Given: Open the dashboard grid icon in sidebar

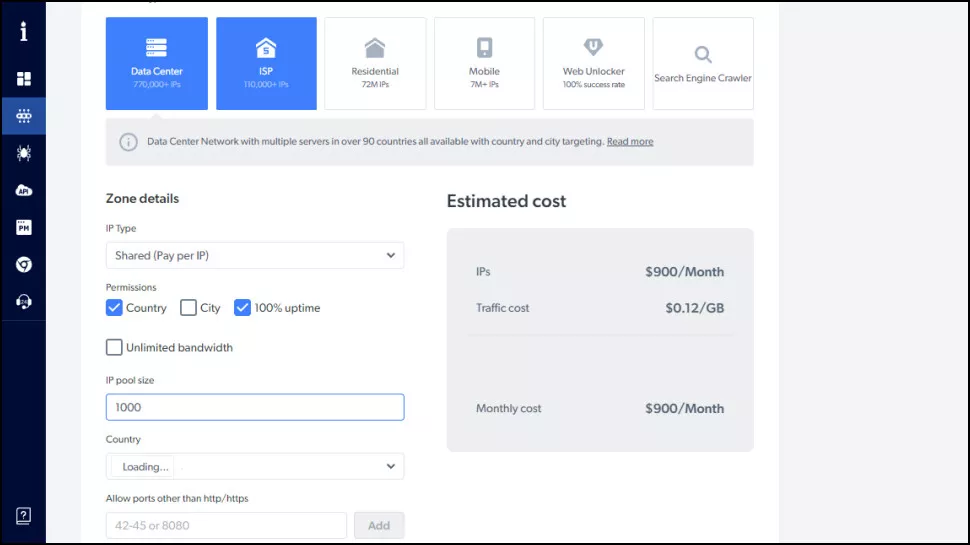Looking at the screenshot, I should (x=24, y=79).
